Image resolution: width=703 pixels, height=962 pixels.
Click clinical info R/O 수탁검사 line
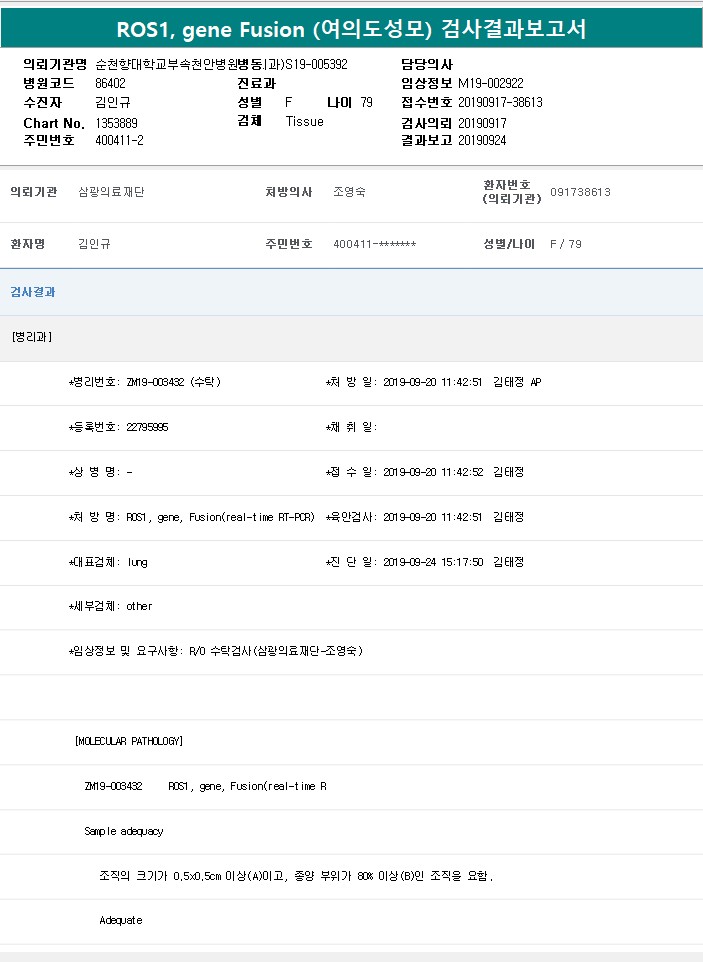(215, 651)
